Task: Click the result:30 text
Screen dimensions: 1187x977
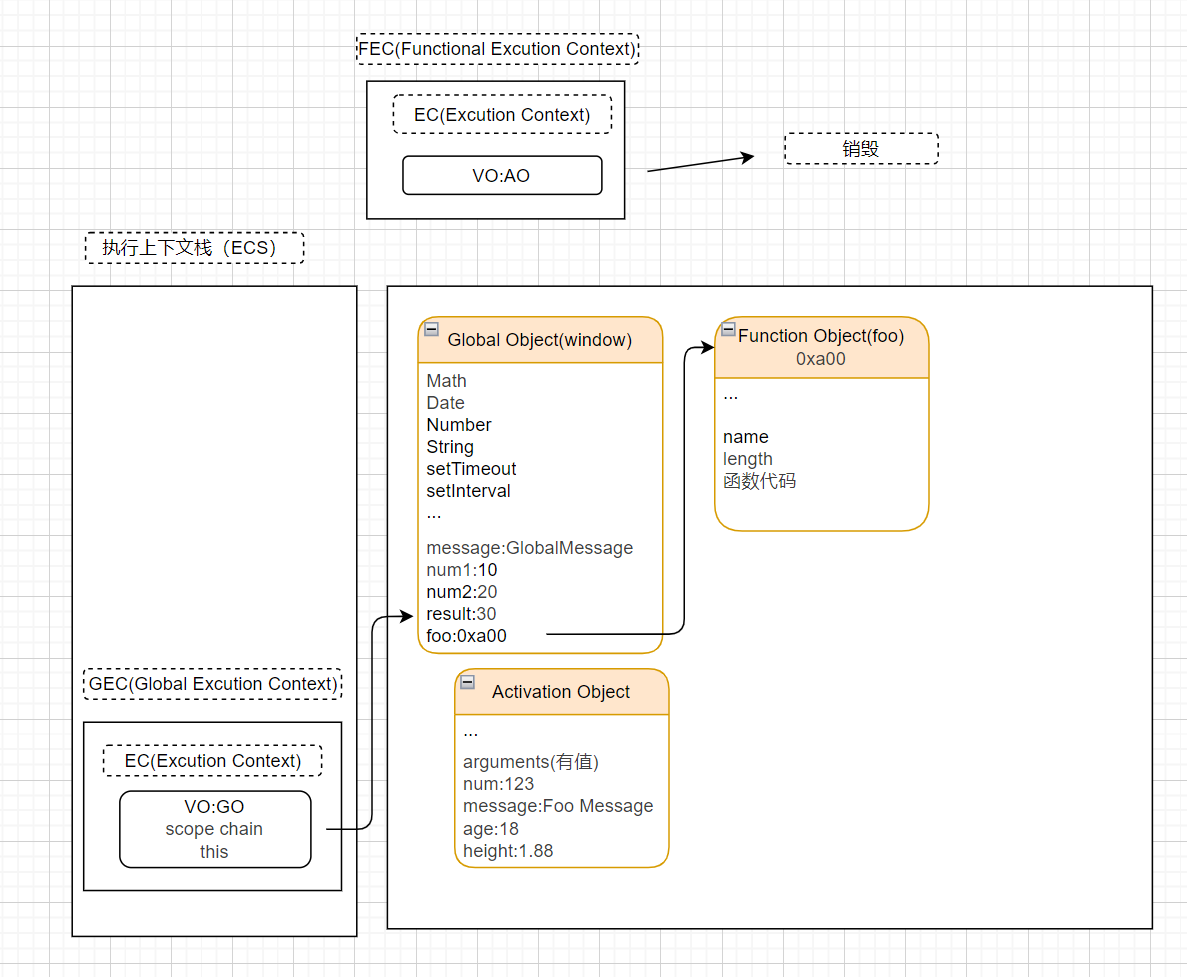Action: [461, 613]
